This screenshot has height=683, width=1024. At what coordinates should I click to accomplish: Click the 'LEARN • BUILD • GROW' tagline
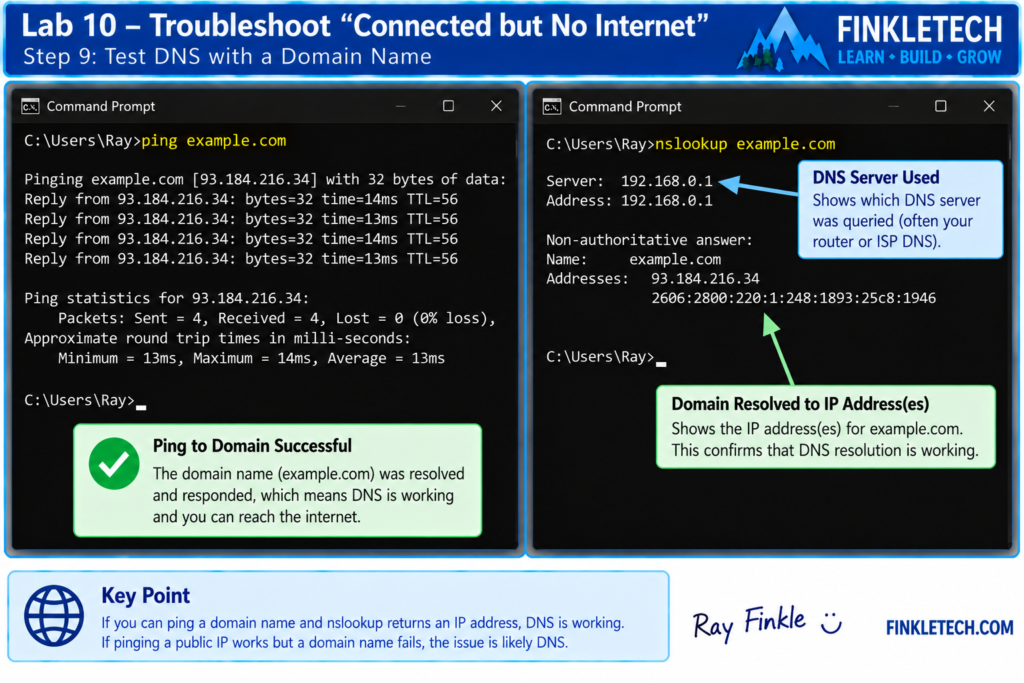pos(920,57)
